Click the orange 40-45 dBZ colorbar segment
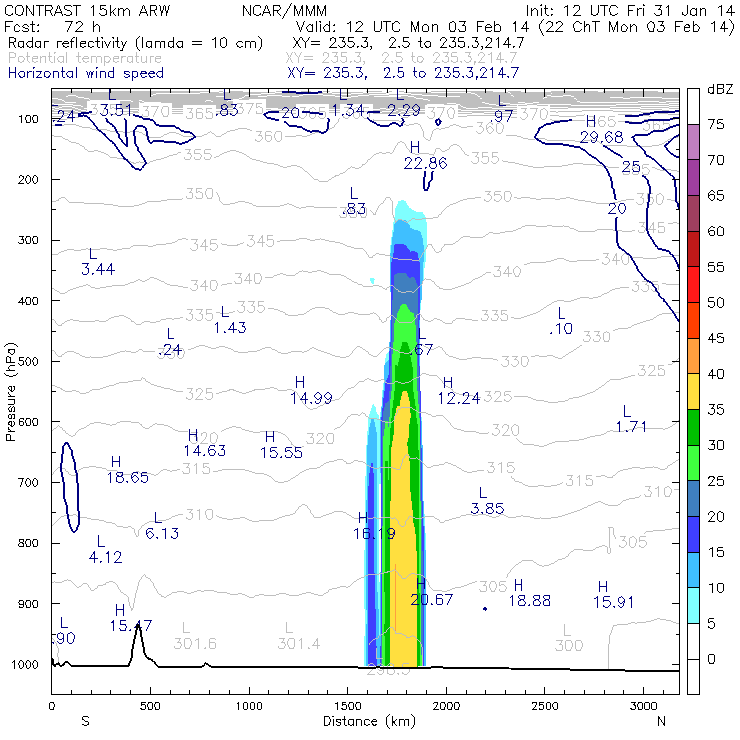Image resolution: width=740 pixels, height=740 pixels. [x=693, y=356]
